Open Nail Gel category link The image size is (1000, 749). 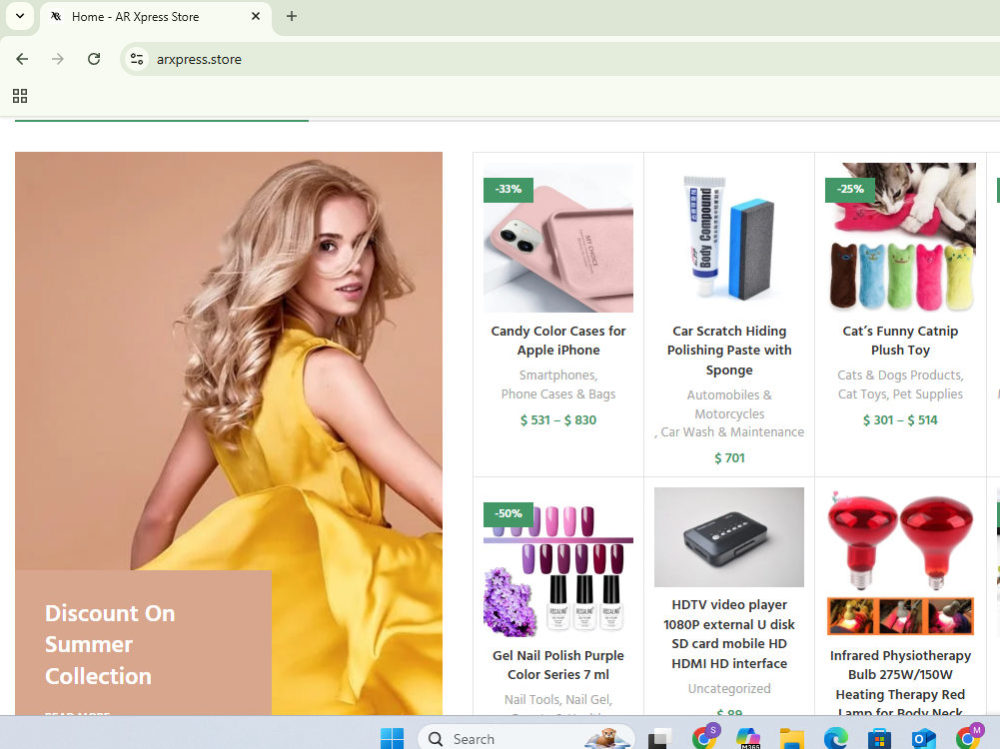coord(589,700)
